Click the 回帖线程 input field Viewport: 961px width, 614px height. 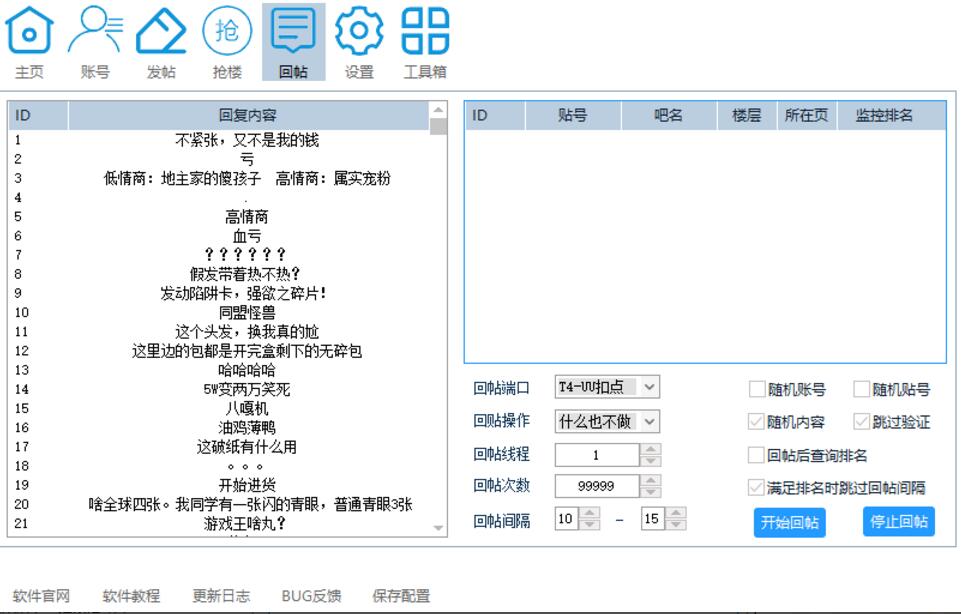tap(597, 455)
